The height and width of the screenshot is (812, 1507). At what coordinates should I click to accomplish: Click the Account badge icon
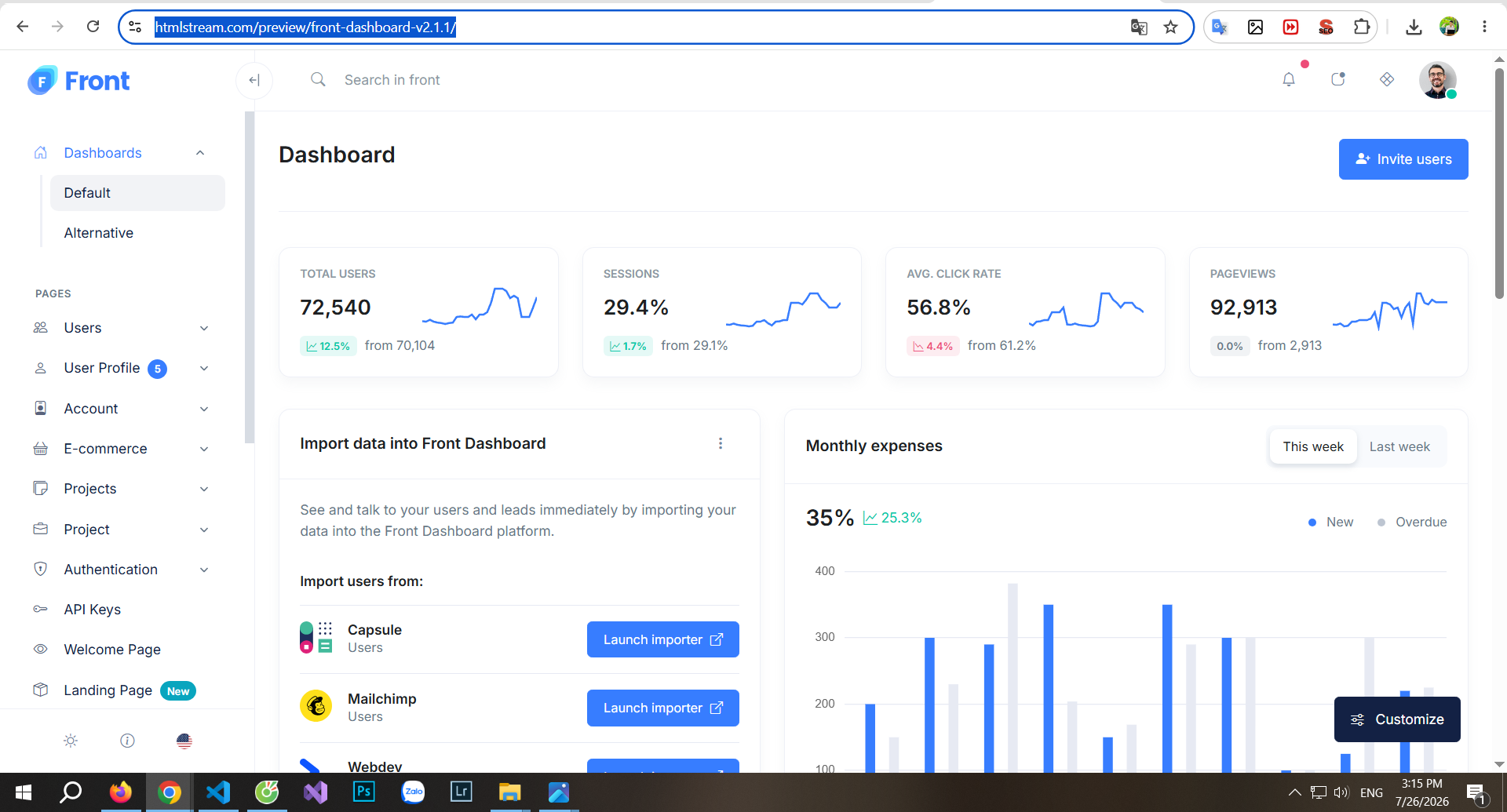(41, 408)
